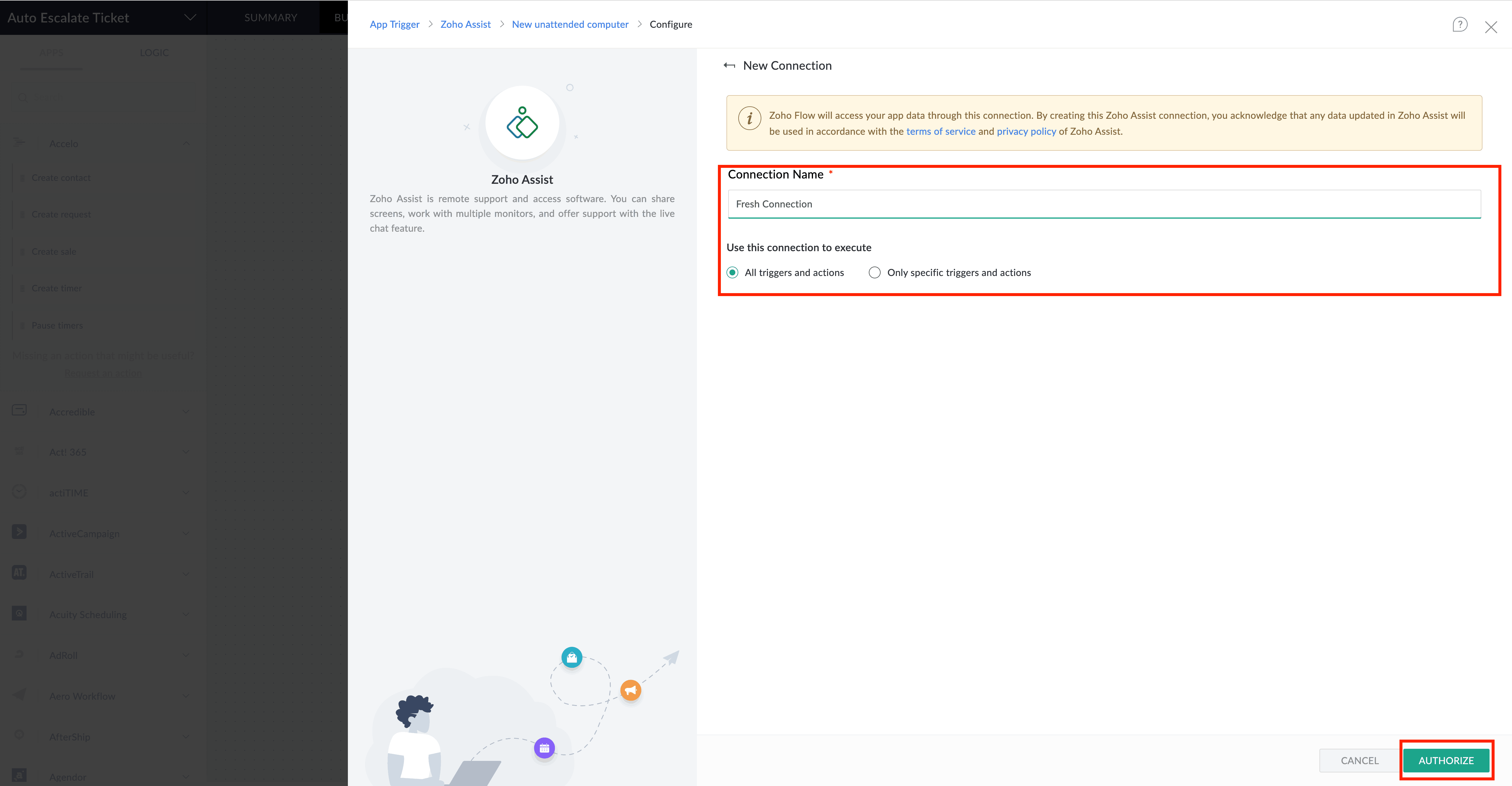1512x786 pixels.
Task: Select Only specific triggers and actions
Action: pyautogui.click(x=874, y=272)
